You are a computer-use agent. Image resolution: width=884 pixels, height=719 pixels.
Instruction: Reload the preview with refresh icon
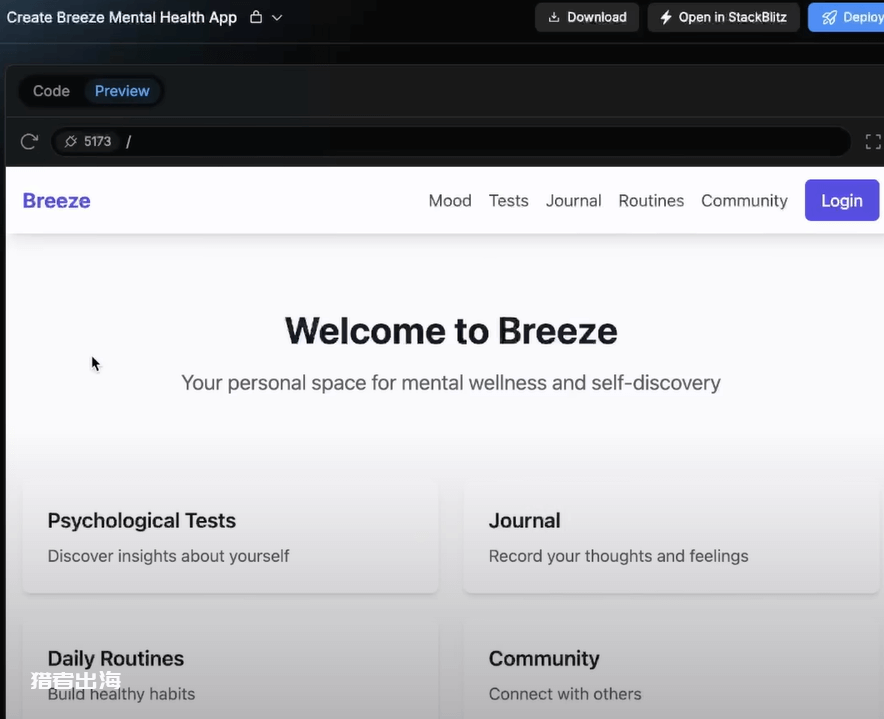pos(29,141)
